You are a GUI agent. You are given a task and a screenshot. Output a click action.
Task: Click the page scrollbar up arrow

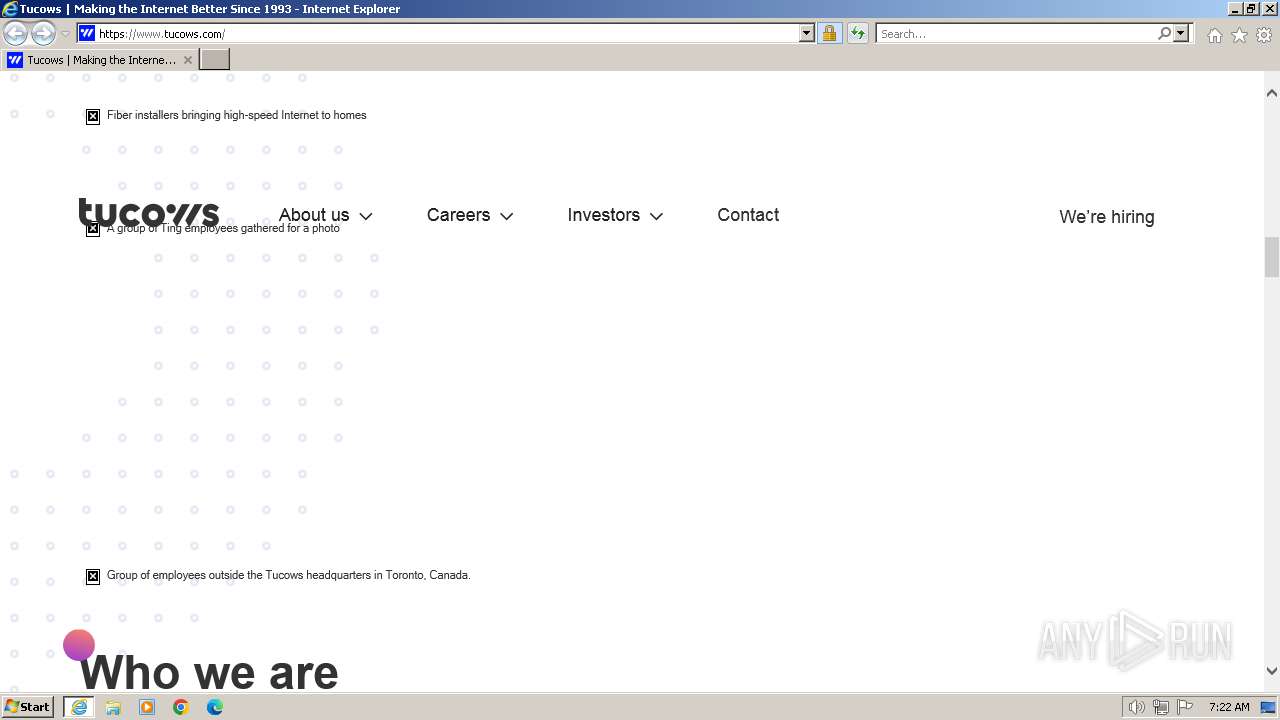[x=1272, y=93]
